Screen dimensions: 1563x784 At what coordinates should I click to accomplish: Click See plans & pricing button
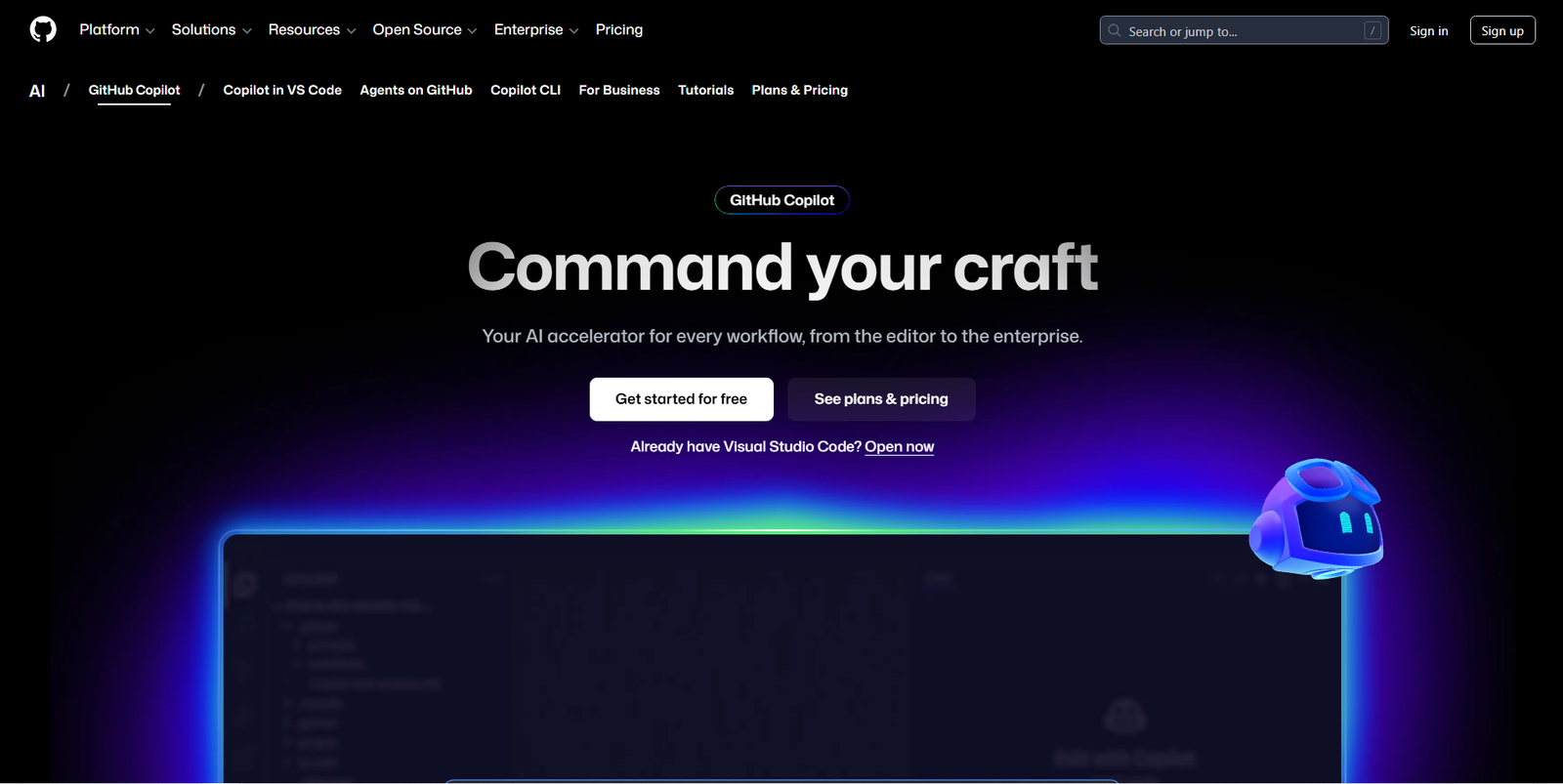881,399
